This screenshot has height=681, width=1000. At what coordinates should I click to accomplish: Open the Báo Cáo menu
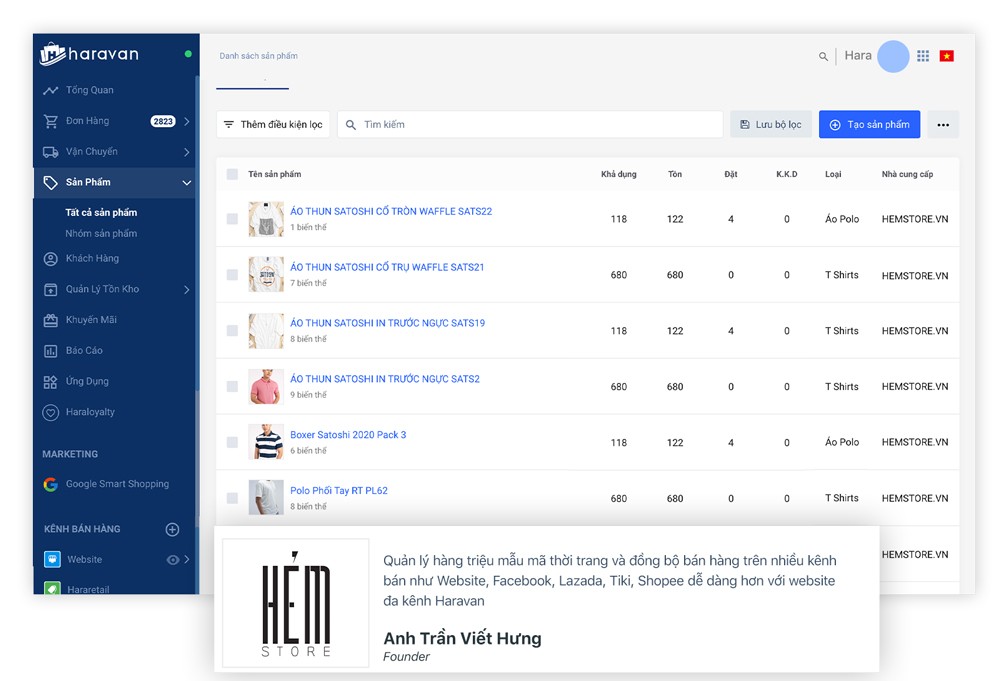coord(84,350)
